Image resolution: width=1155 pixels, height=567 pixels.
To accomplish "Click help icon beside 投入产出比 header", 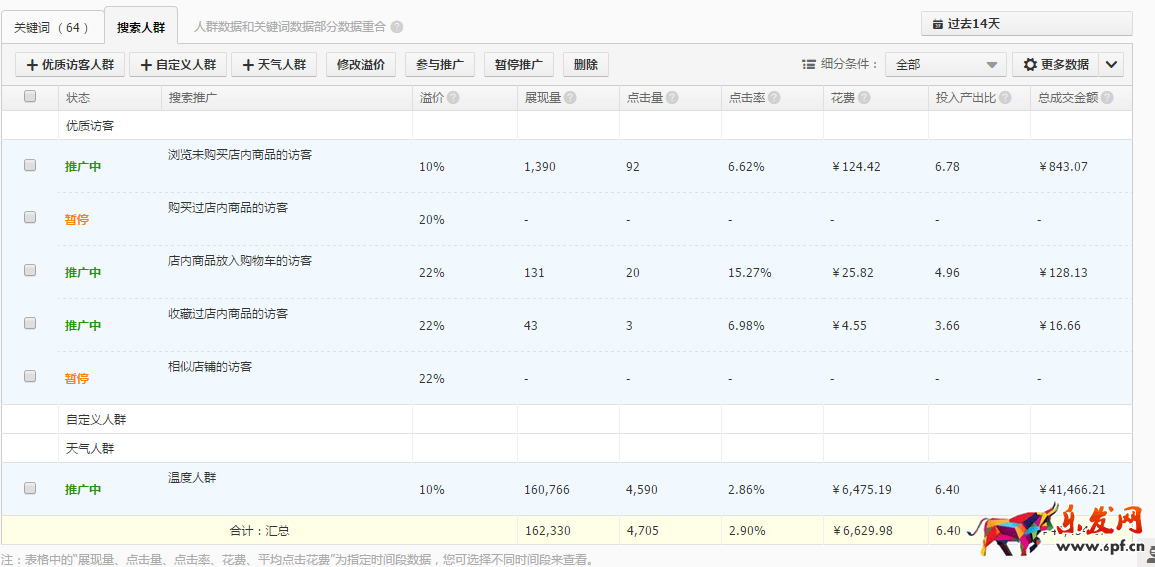I will coord(1005,98).
